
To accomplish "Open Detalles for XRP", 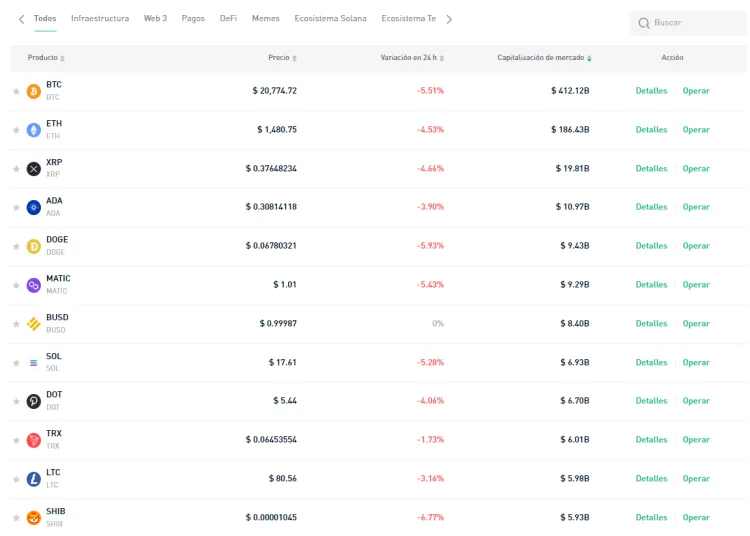I will coord(651,168).
